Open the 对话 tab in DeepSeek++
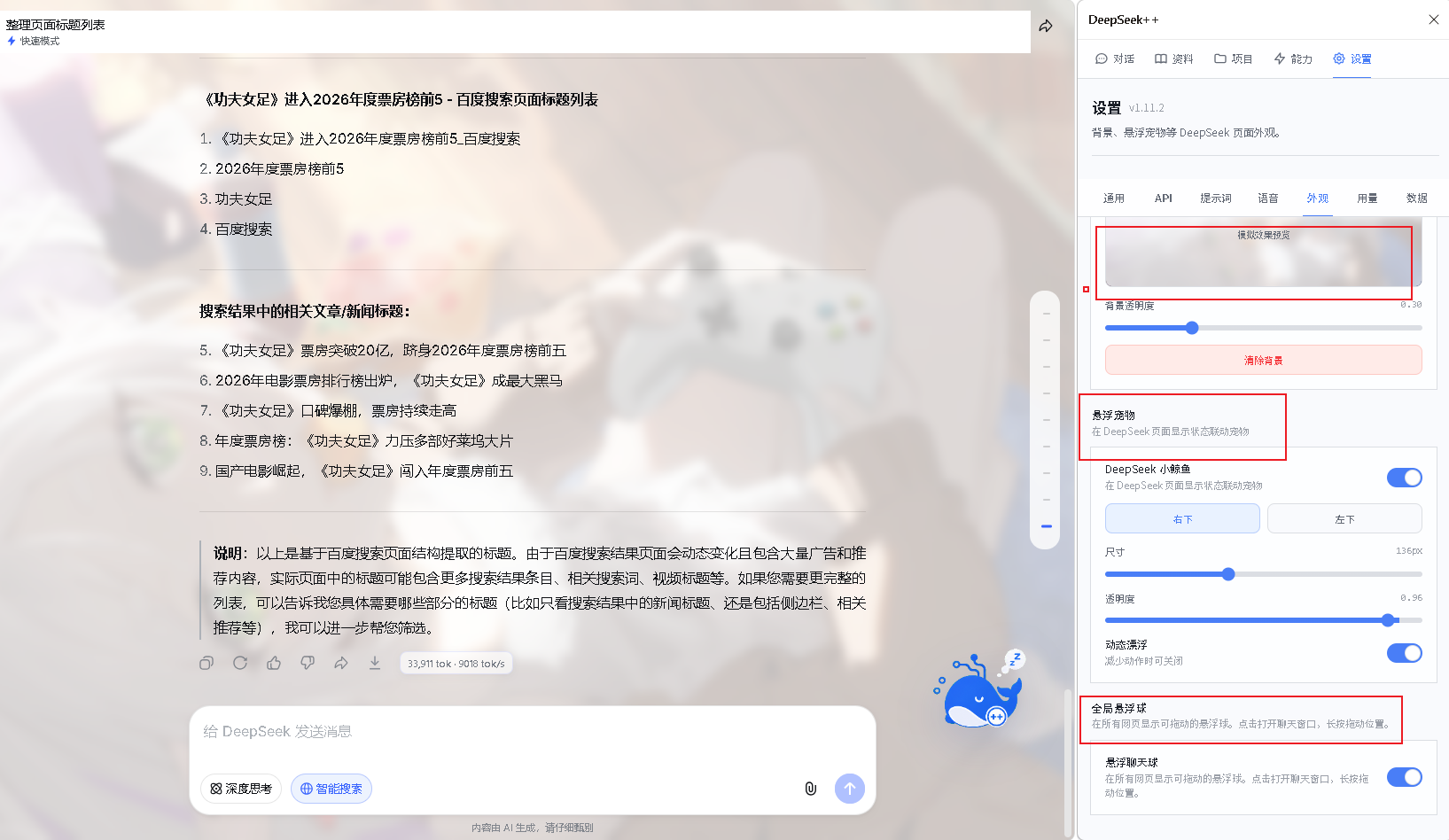The height and width of the screenshot is (840, 1449). pos(1115,58)
